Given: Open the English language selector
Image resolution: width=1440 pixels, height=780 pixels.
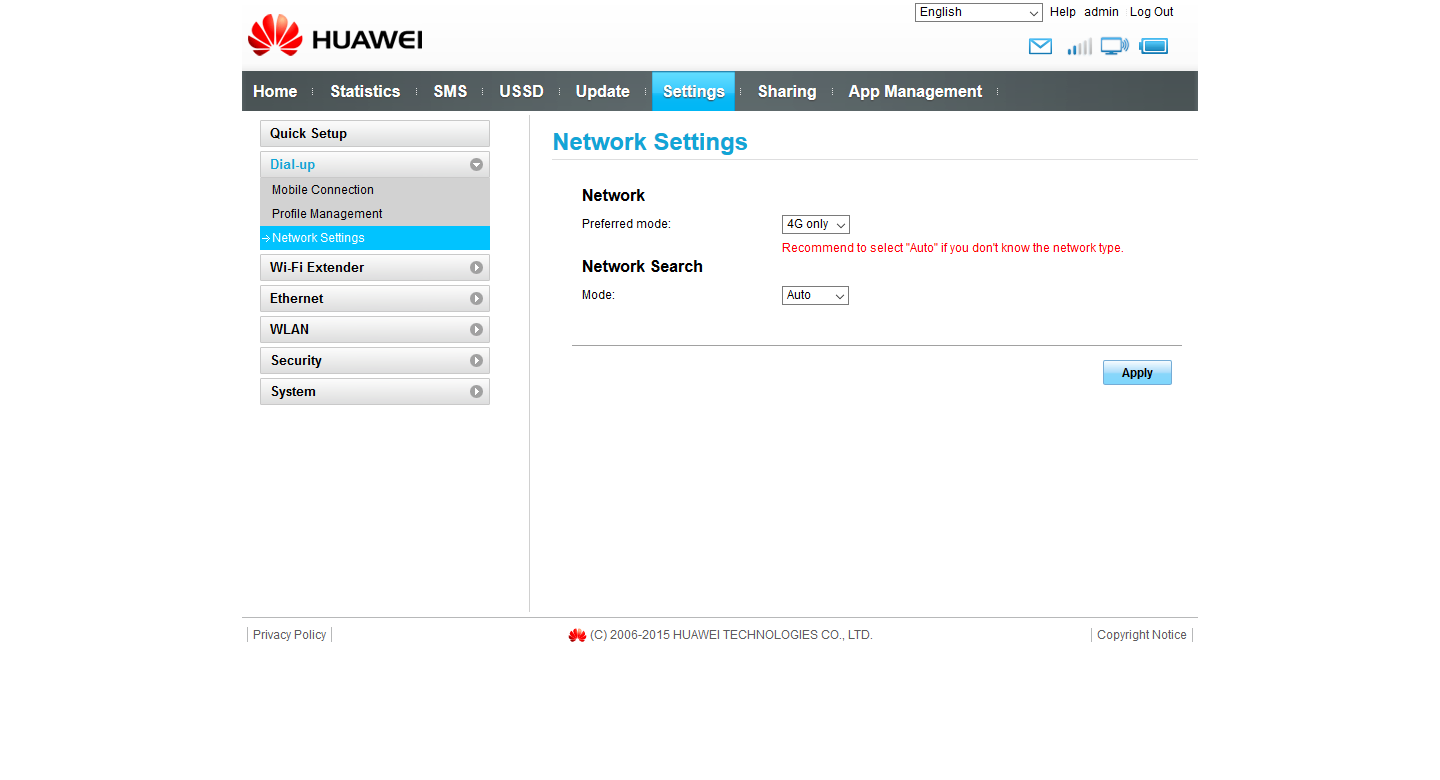Looking at the screenshot, I should coord(978,13).
